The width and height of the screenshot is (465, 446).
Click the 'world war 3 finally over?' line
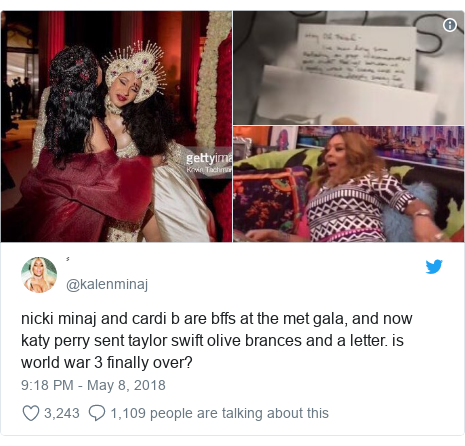pyautogui.click(x=107, y=363)
